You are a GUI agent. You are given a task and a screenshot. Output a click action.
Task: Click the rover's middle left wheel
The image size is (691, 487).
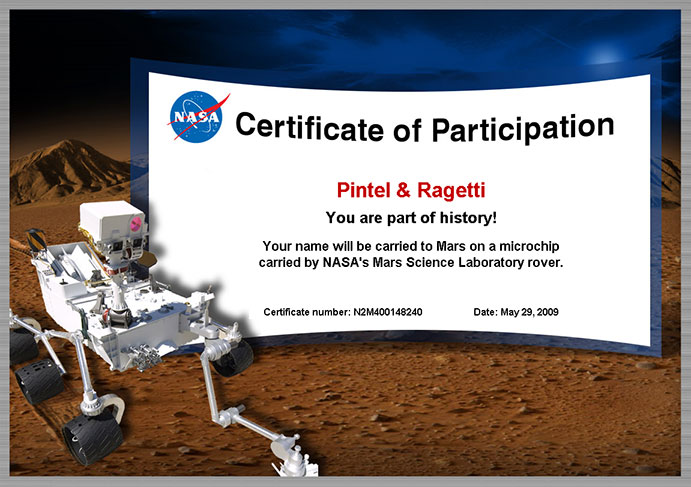pyautogui.click(x=40, y=383)
